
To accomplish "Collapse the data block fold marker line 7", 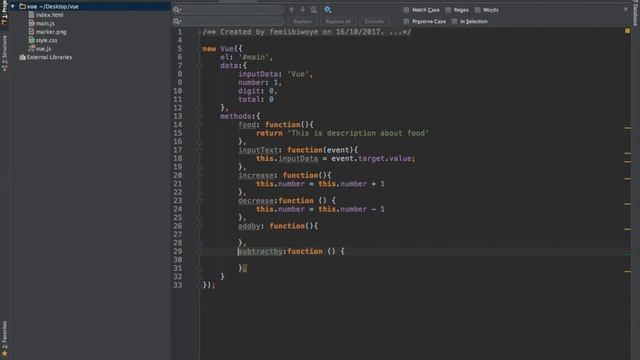I will point(200,66).
